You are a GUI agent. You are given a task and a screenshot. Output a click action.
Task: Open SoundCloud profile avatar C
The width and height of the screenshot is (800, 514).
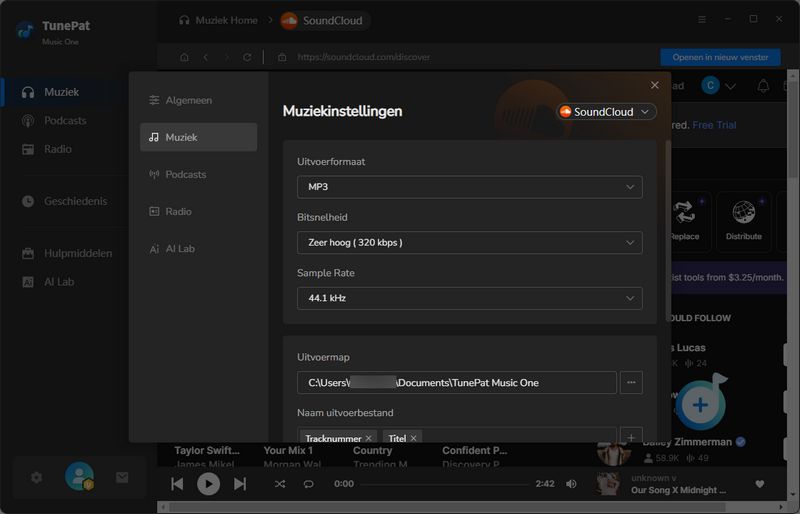(710, 85)
